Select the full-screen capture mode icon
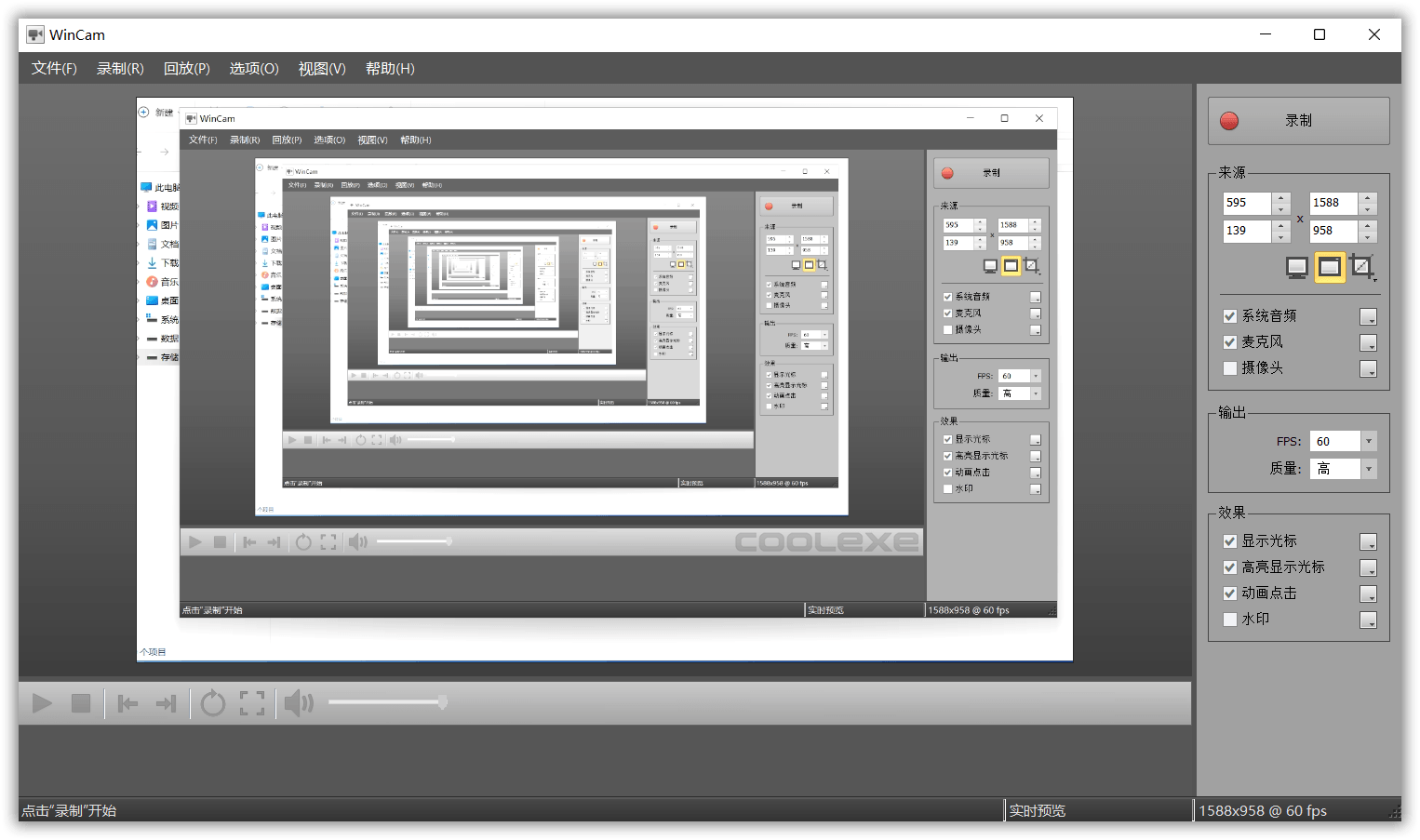Viewport: 1420px width, 840px height. (x=1296, y=267)
